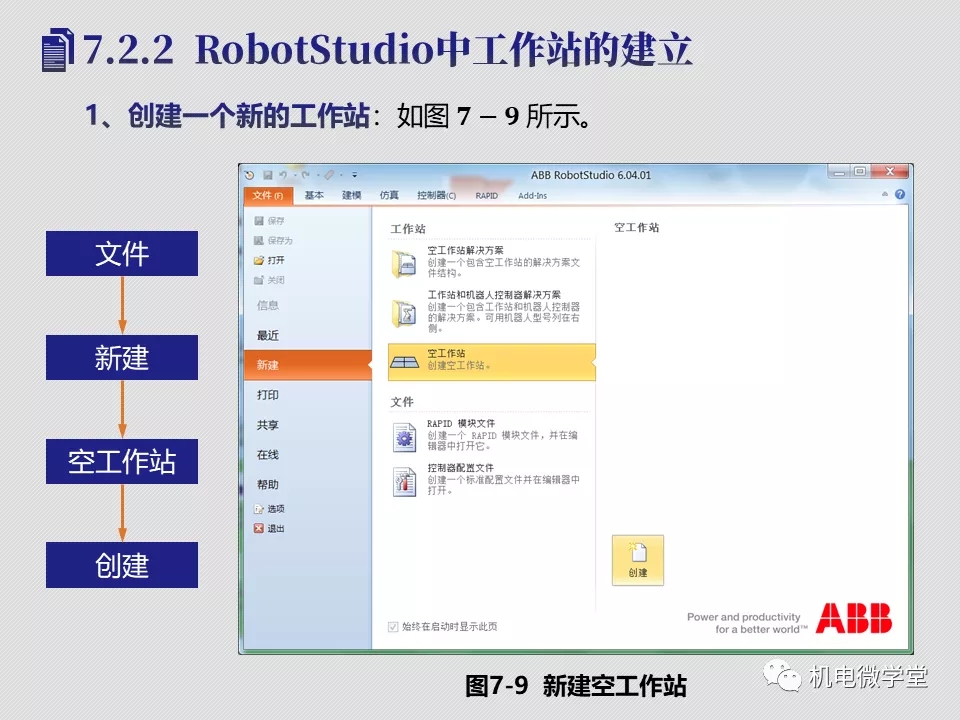Select the highlighted 空工作站 item
The image size is (960, 720).
492,362
